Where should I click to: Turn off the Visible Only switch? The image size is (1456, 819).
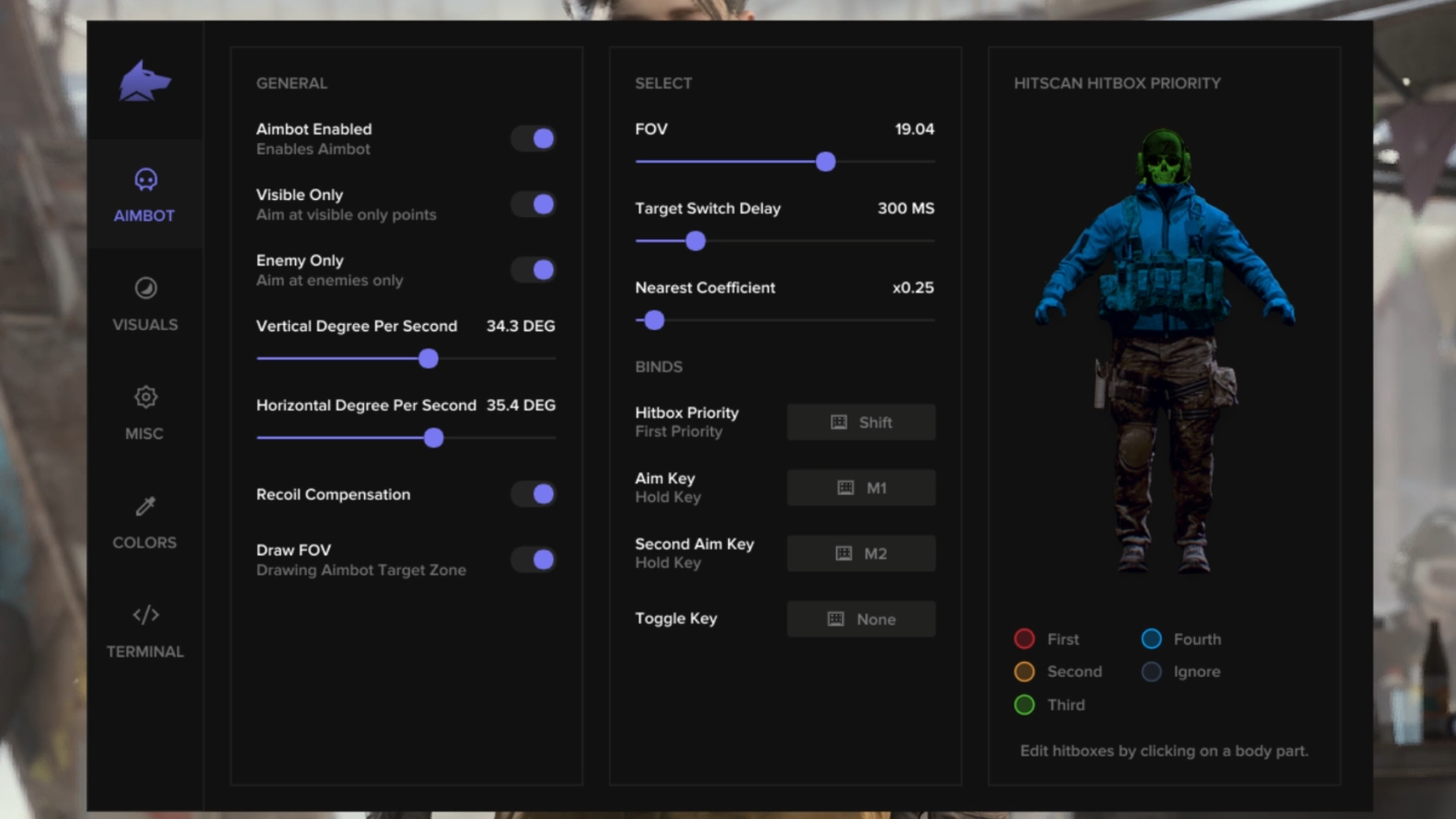point(534,205)
